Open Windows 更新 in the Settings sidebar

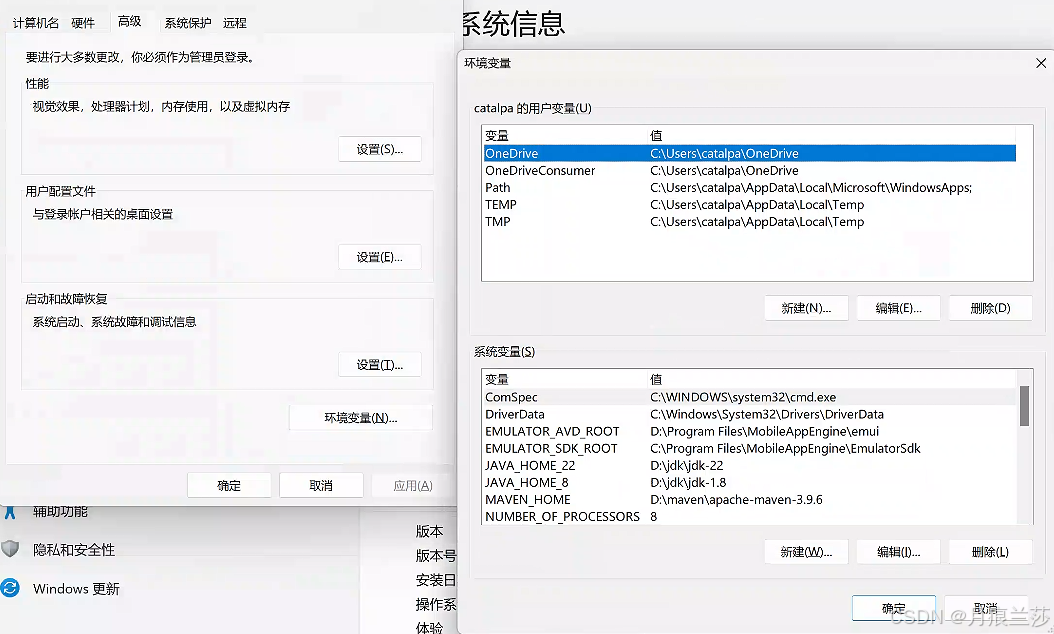coord(76,589)
